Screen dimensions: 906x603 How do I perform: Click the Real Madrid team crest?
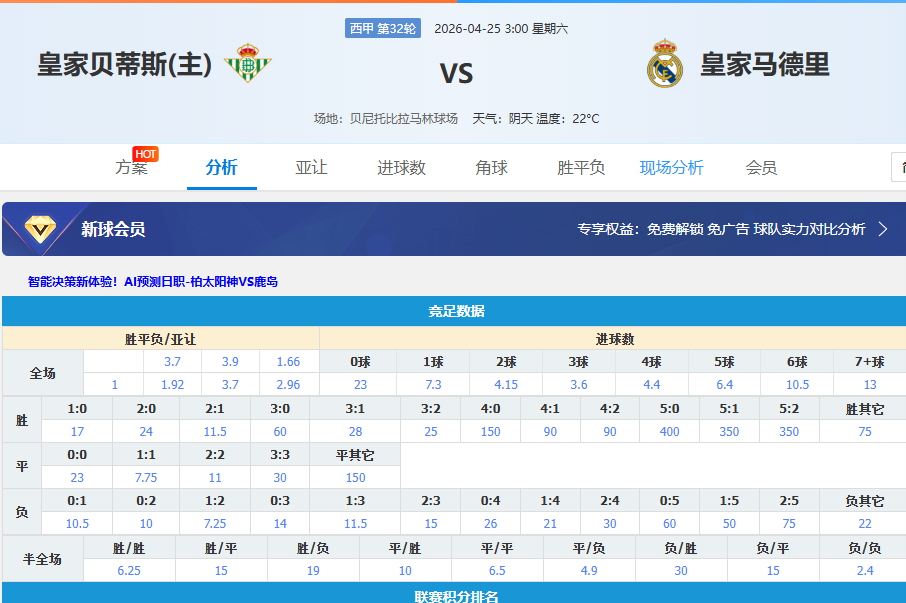click(x=664, y=64)
